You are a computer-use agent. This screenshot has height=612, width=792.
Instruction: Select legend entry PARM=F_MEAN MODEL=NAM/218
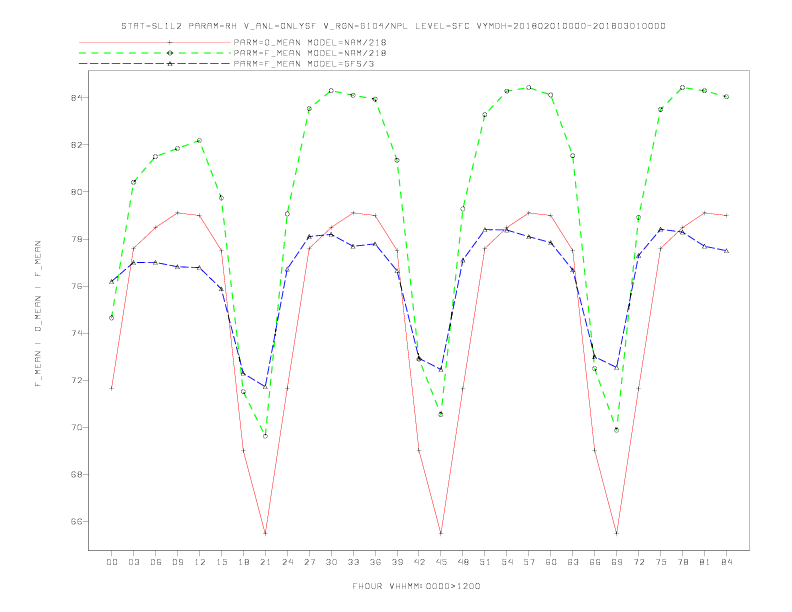pyautogui.click(x=310, y=53)
